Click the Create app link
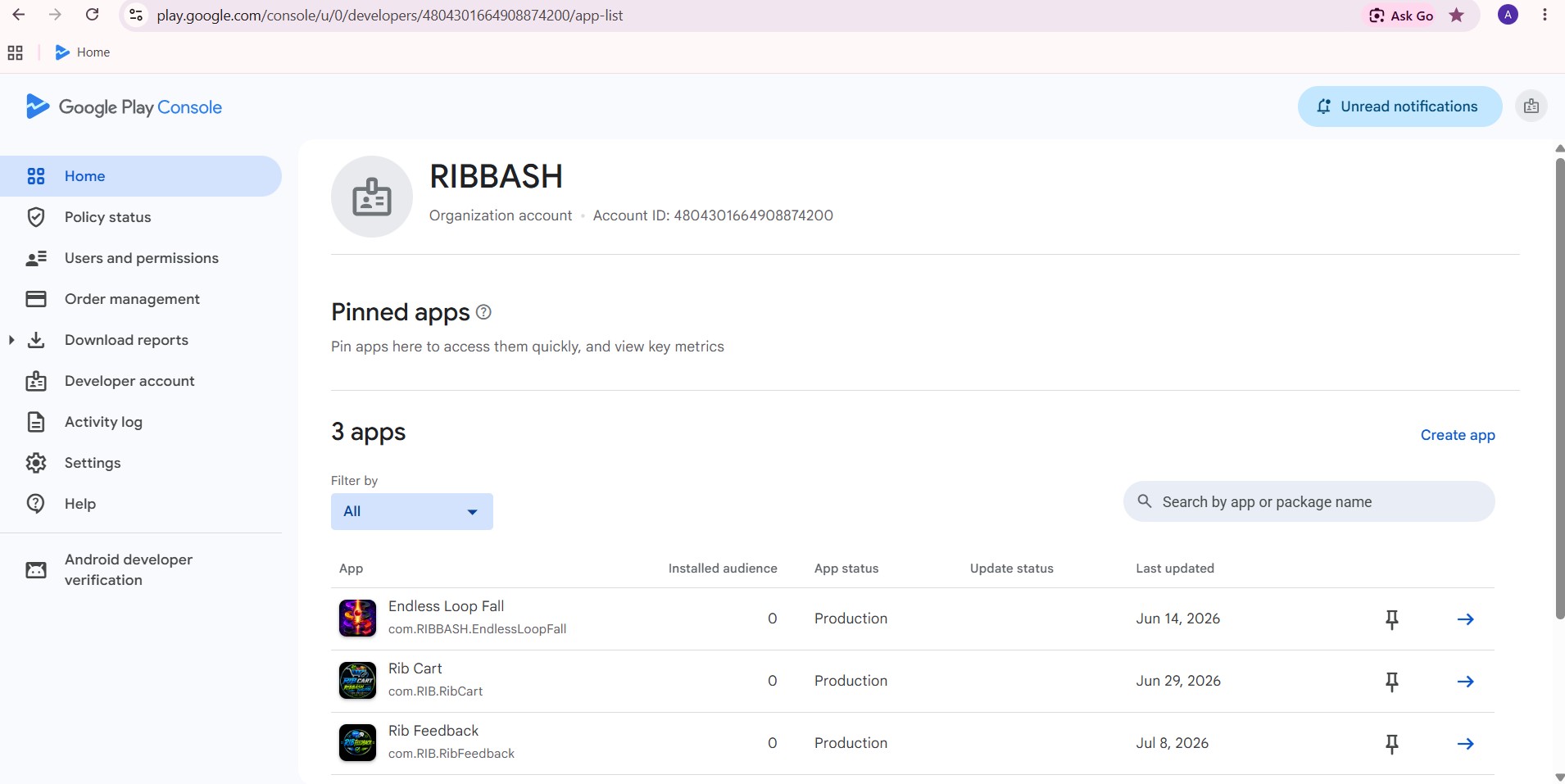The width and height of the screenshot is (1565, 784). [1458, 435]
